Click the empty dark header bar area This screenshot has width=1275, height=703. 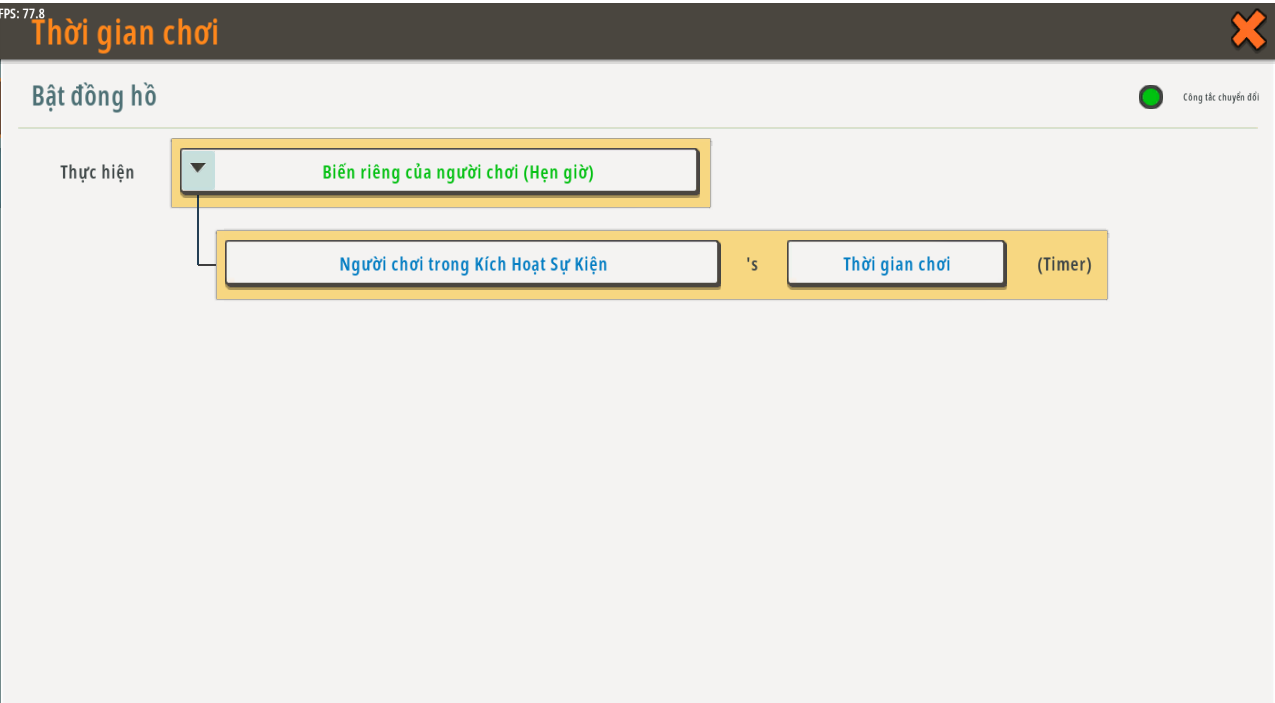(x=700, y=31)
